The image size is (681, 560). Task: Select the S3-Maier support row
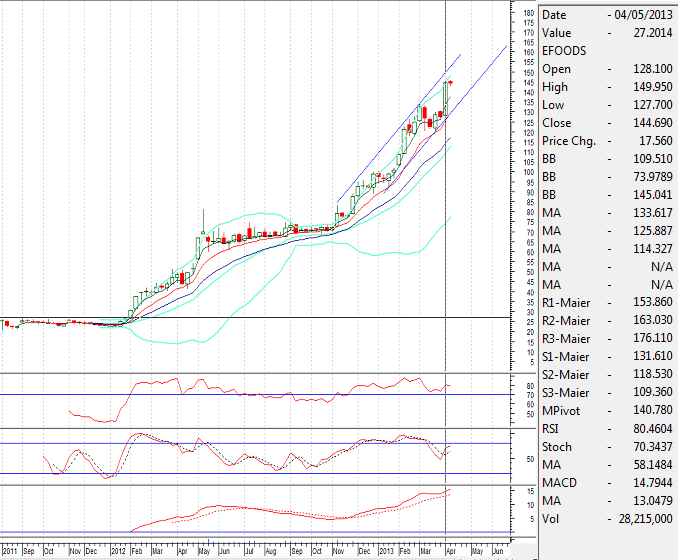click(608, 393)
